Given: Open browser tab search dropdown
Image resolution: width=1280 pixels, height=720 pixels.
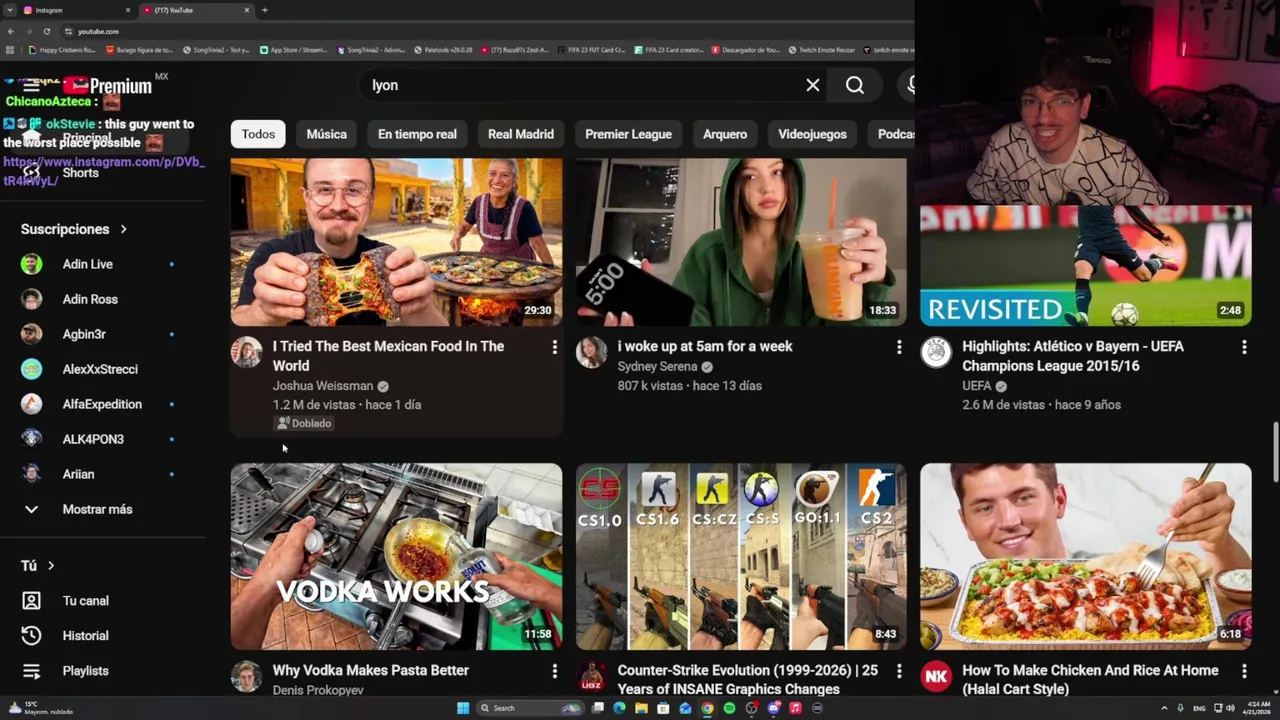Looking at the screenshot, I should pos(11,10).
